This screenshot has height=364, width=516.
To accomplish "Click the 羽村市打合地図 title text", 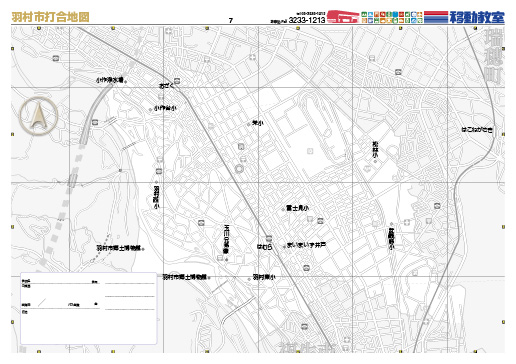I will point(50,17).
